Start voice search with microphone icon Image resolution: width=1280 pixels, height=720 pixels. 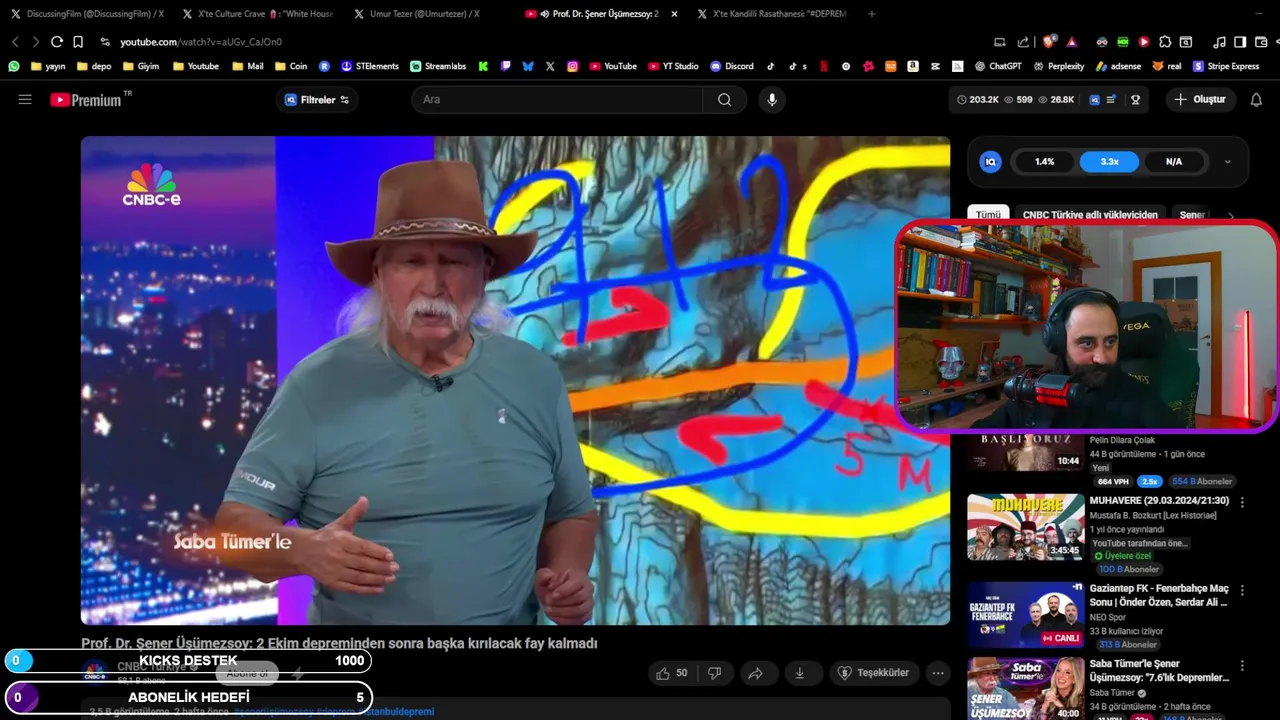point(771,100)
